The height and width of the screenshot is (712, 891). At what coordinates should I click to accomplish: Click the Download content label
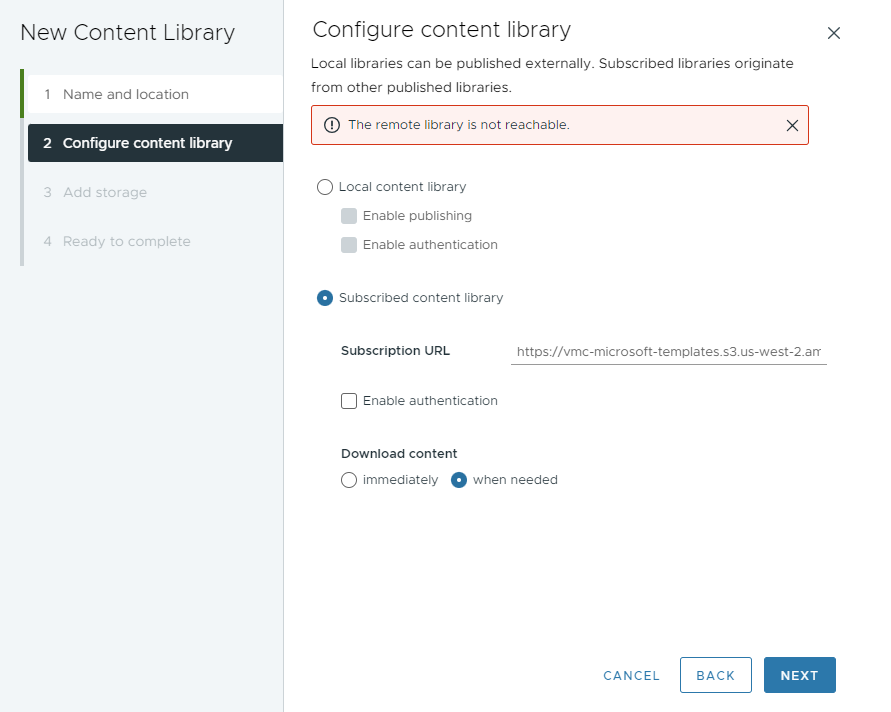click(x=399, y=453)
